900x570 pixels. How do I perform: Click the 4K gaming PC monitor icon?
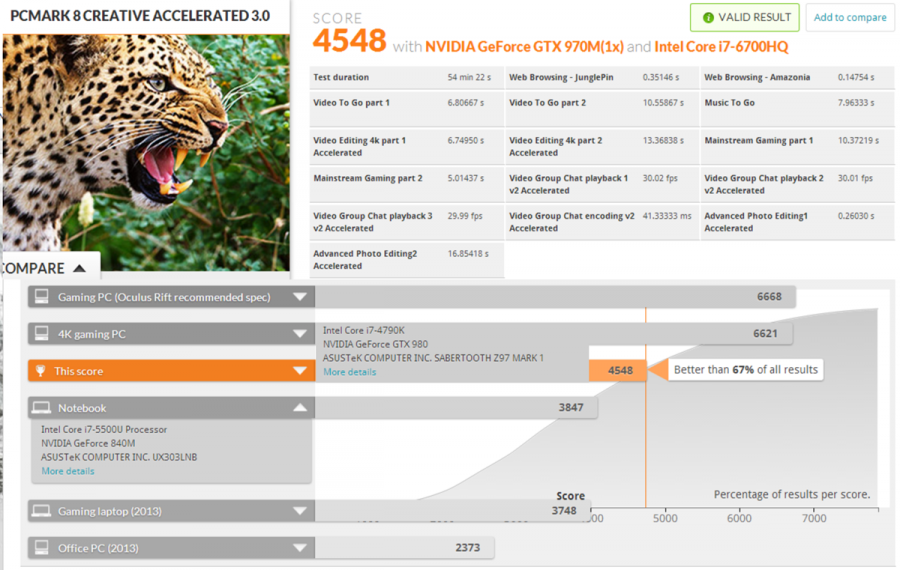point(41,334)
